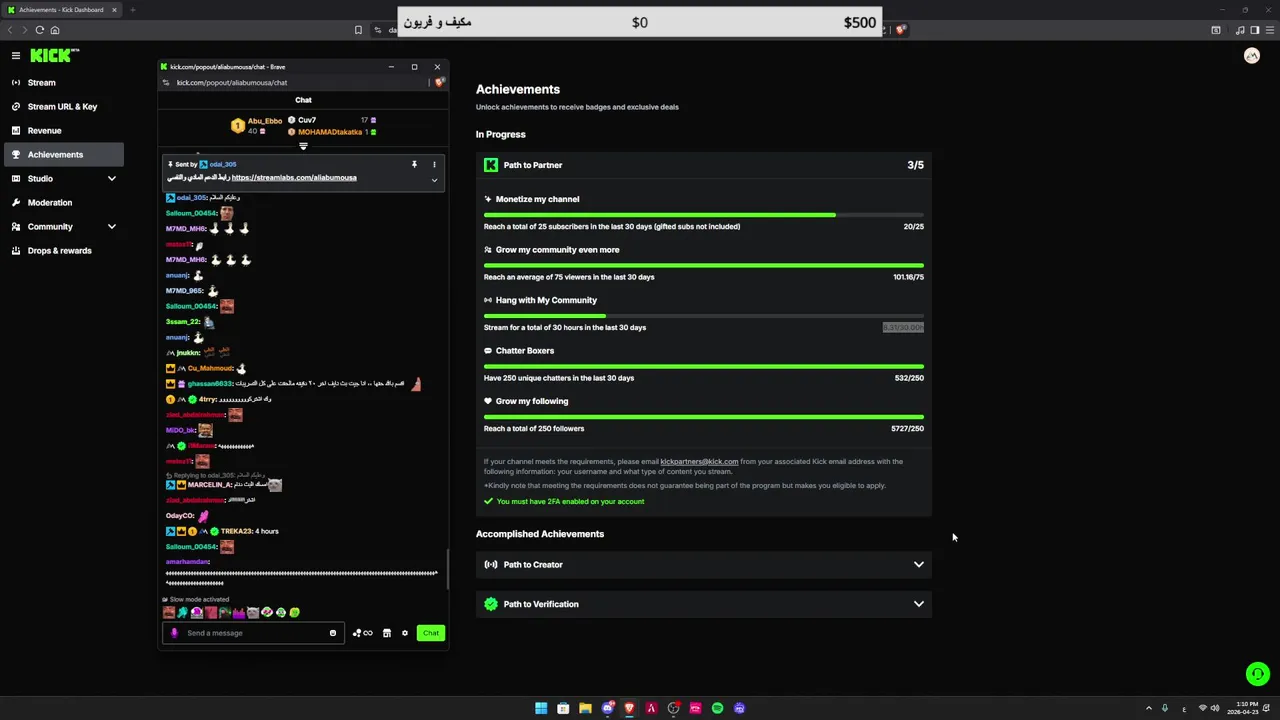Click the TREKA23 chat message '4 hours'
The width and height of the screenshot is (1280, 720).
[x=267, y=531]
